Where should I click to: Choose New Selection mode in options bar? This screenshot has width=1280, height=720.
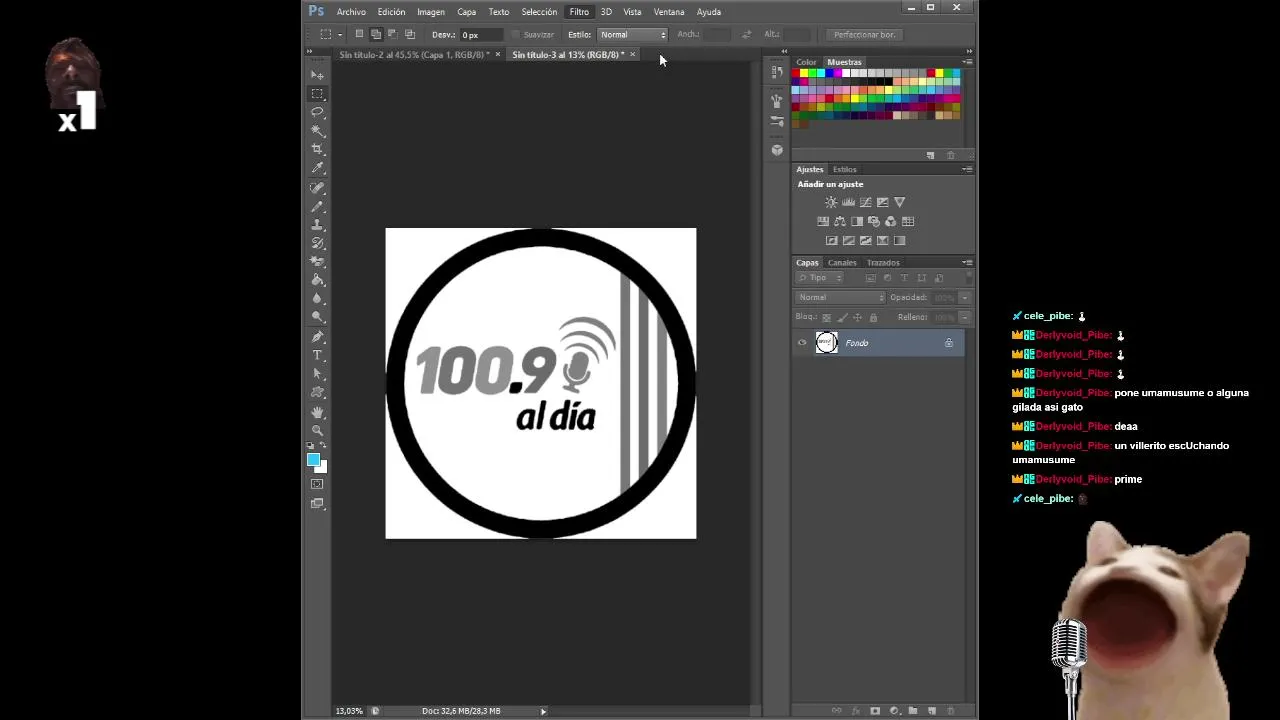click(359, 34)
